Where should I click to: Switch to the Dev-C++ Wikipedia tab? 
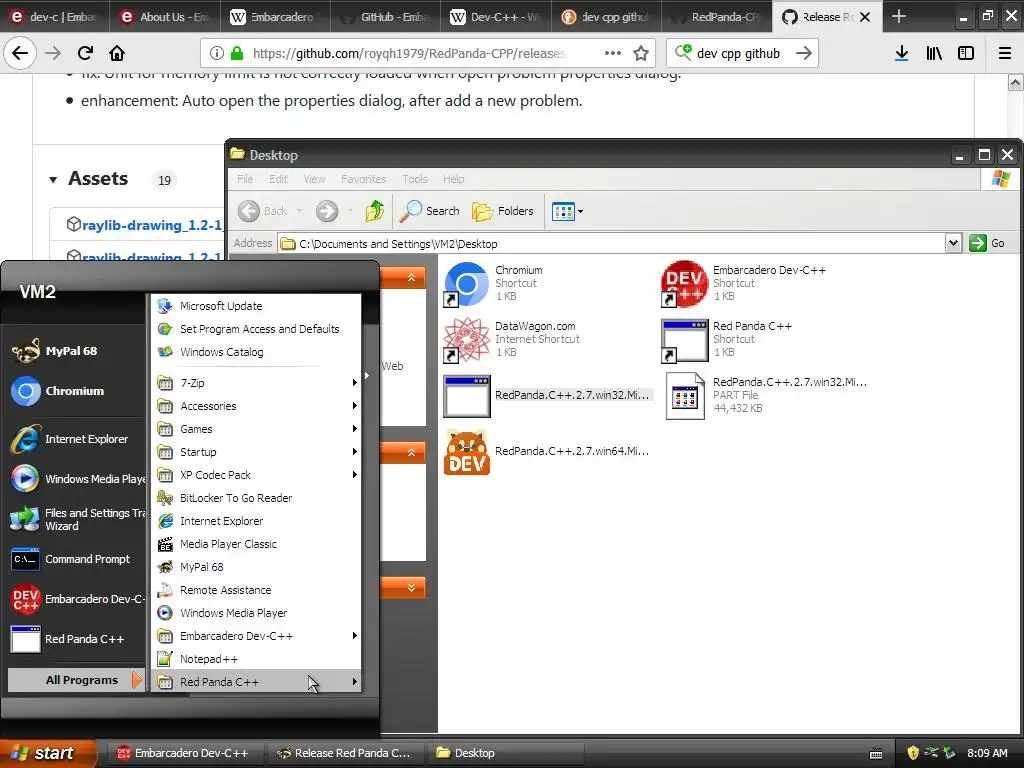click(x=494, y=17)
